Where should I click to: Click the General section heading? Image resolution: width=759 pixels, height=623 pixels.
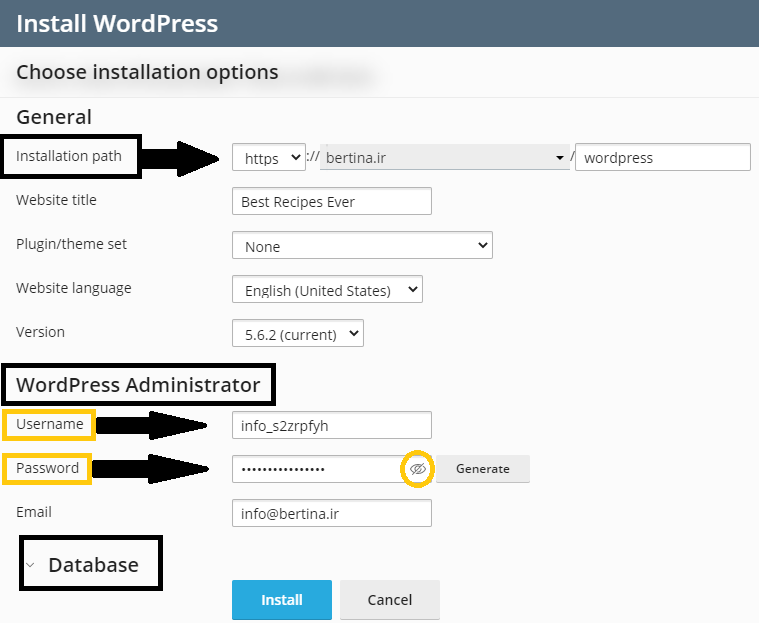(54, 117)
